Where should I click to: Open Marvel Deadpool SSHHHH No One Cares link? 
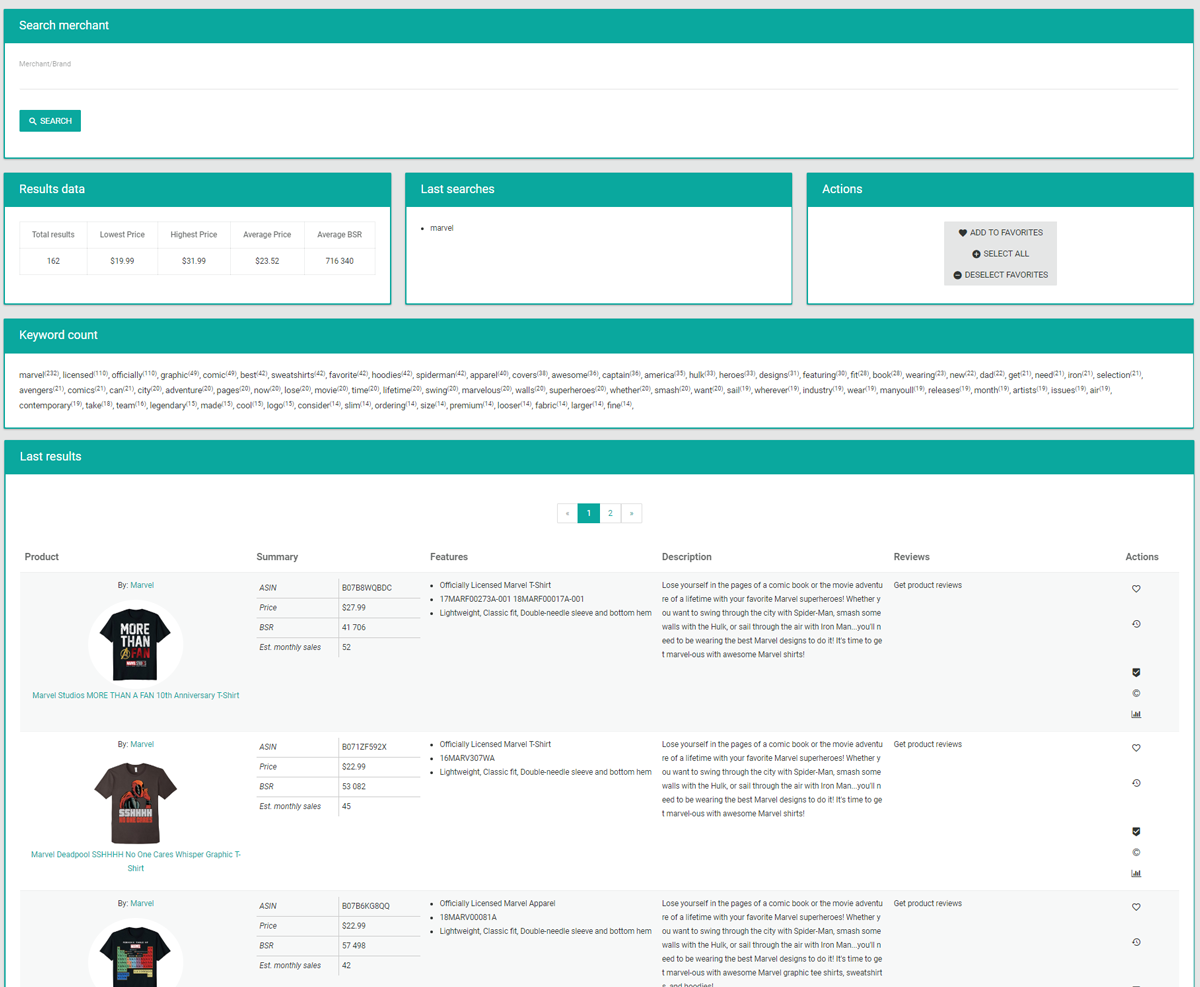[x=136, y=861]
